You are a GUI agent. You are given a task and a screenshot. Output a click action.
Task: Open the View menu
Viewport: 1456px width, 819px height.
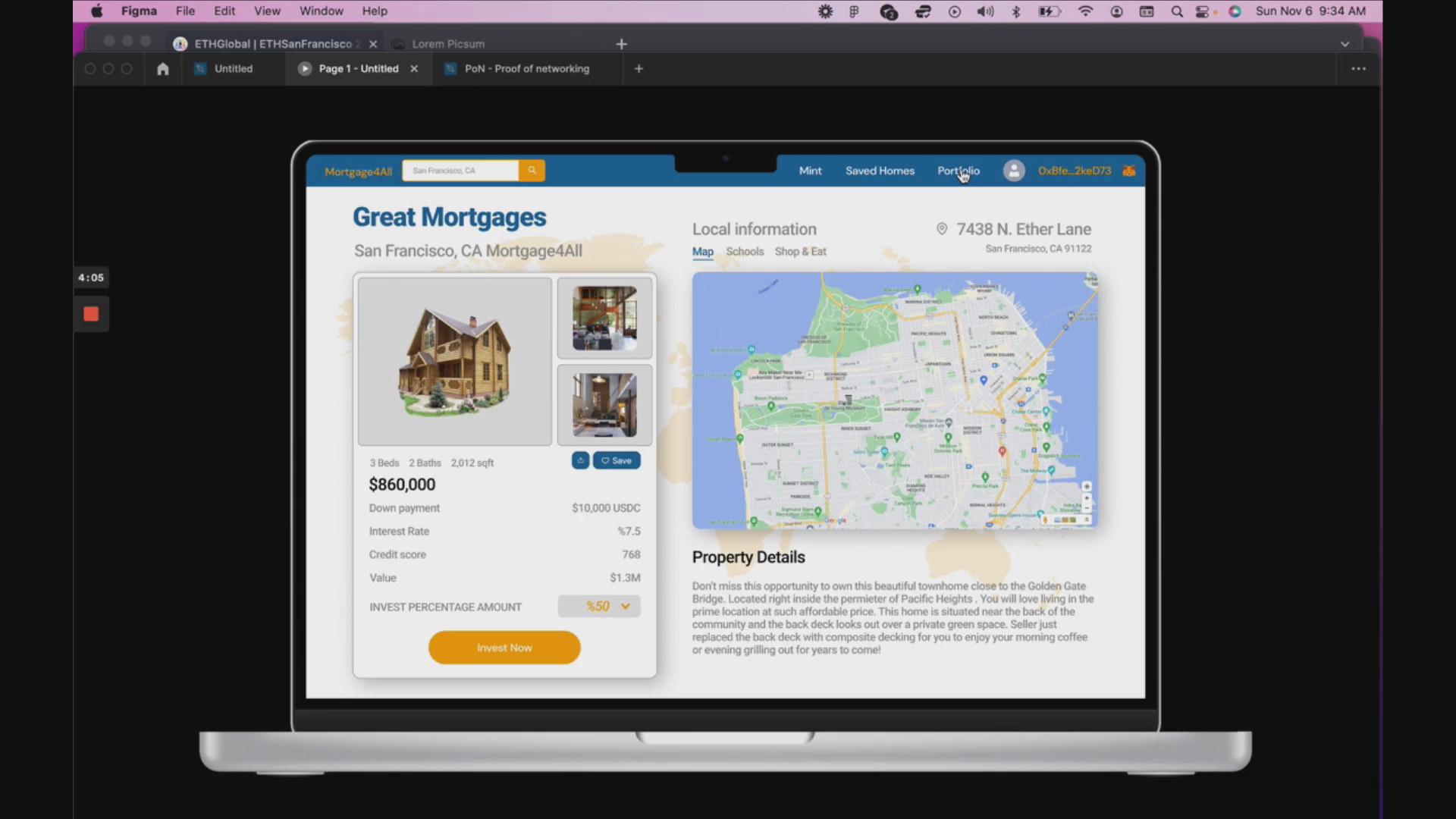point(267,11)
